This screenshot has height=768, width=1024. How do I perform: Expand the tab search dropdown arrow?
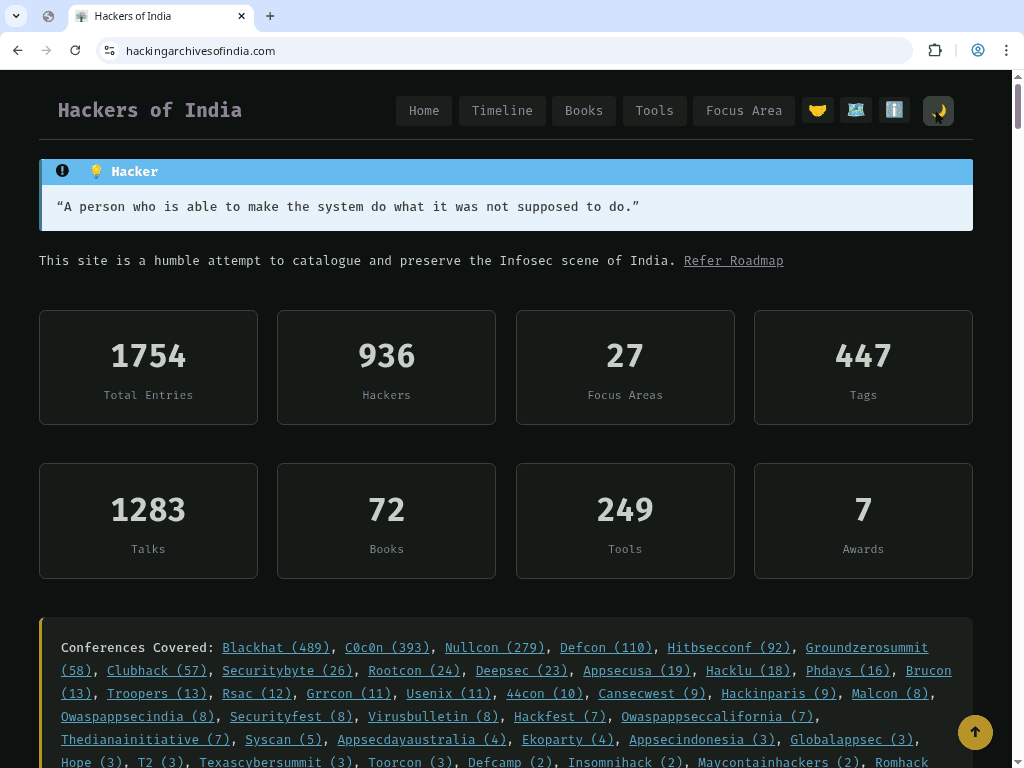click(17, 16)
